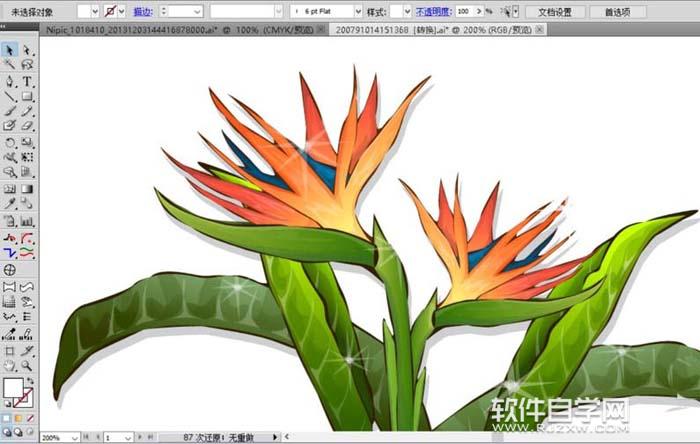700x444 pixels.
Task: Click the 描边 stroke link
Action: (x=143, y=12)
